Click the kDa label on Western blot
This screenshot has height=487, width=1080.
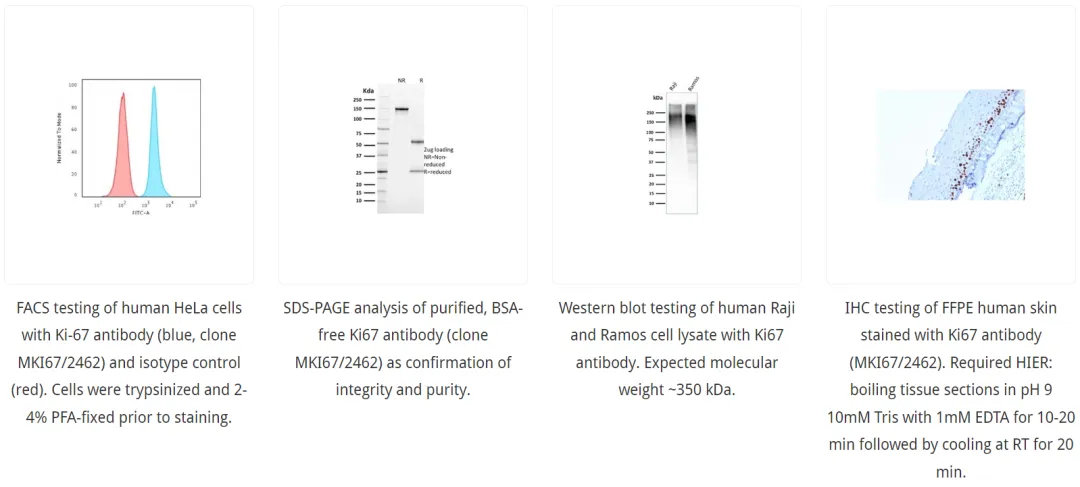tap(657, 98)
